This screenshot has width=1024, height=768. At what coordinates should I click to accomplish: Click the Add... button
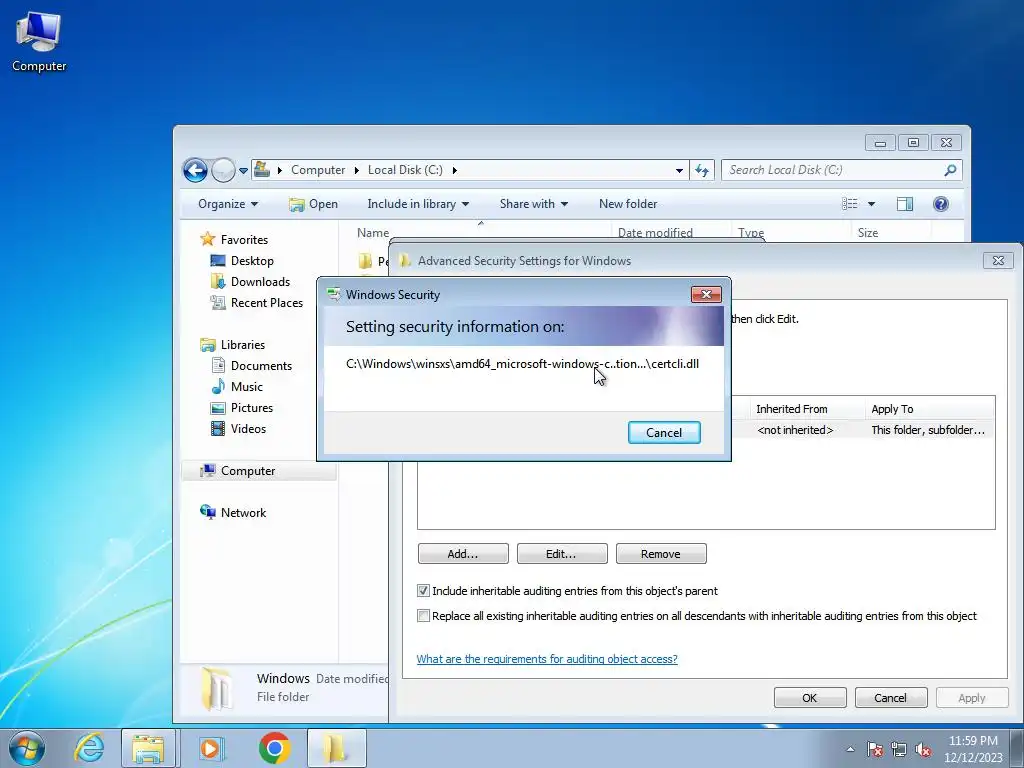(463, 554)
